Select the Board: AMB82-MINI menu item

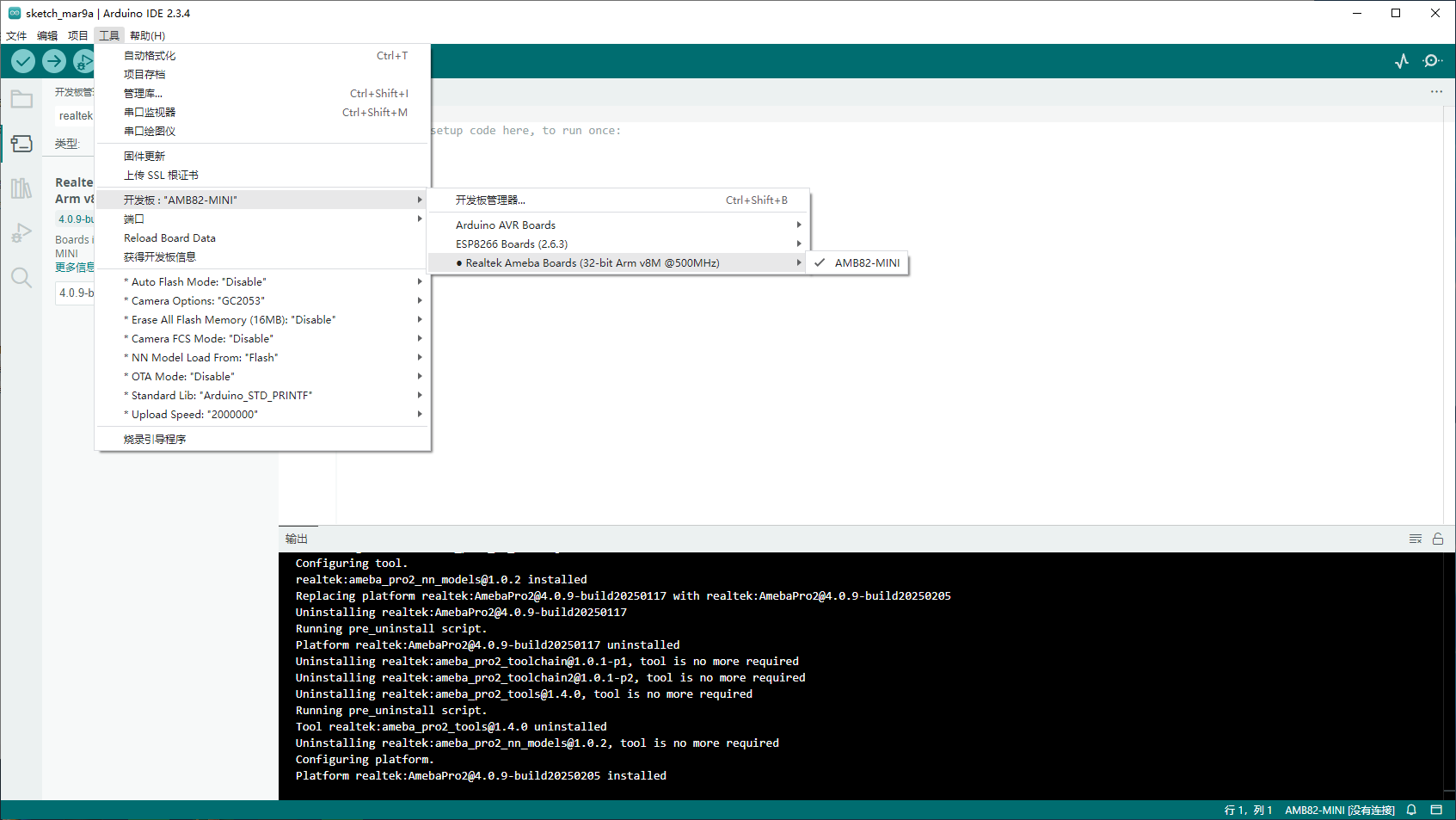(262, 200)
